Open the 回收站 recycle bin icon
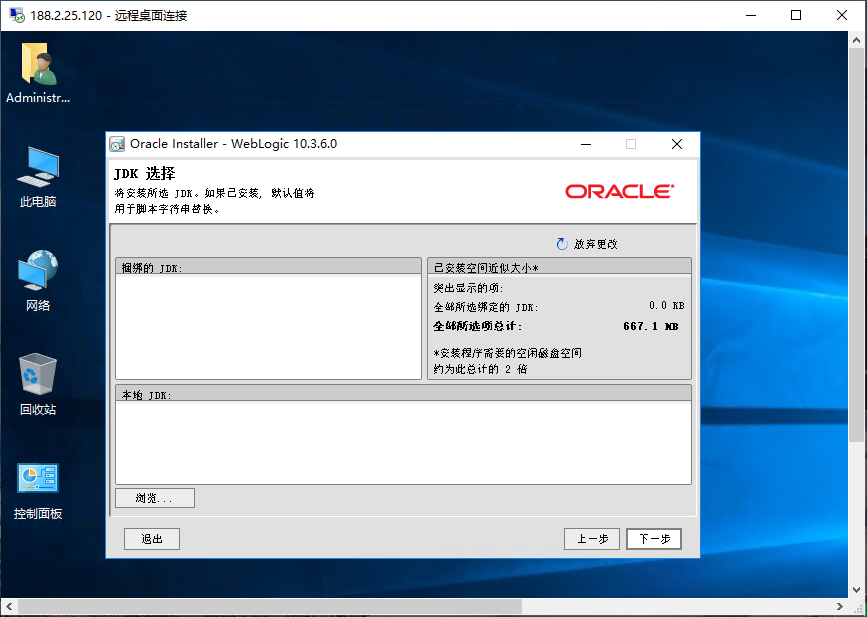Viewport: 867px width, 617px height. click(38, 384)
